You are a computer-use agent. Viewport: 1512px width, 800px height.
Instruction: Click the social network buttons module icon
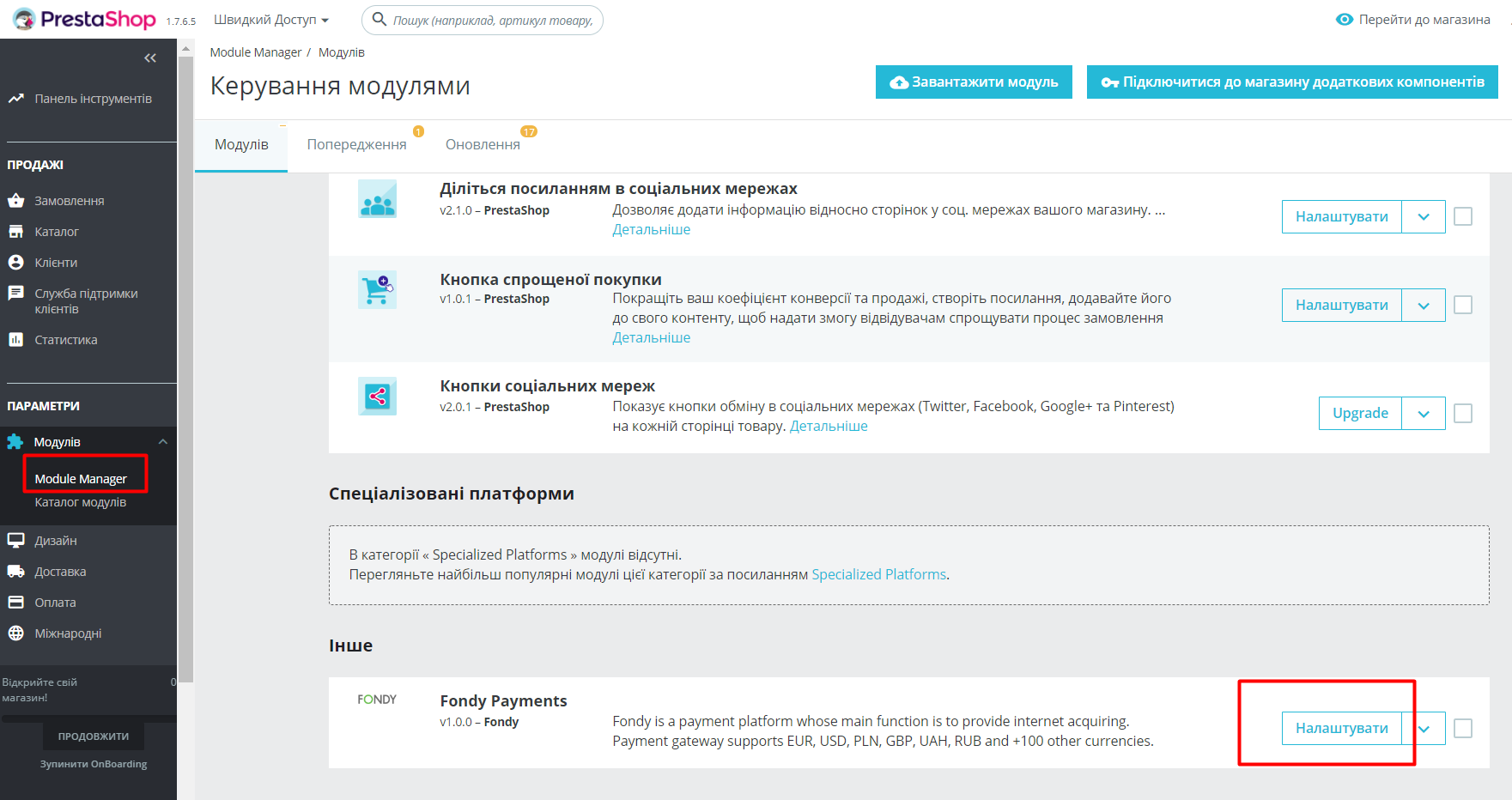point(377,396)
